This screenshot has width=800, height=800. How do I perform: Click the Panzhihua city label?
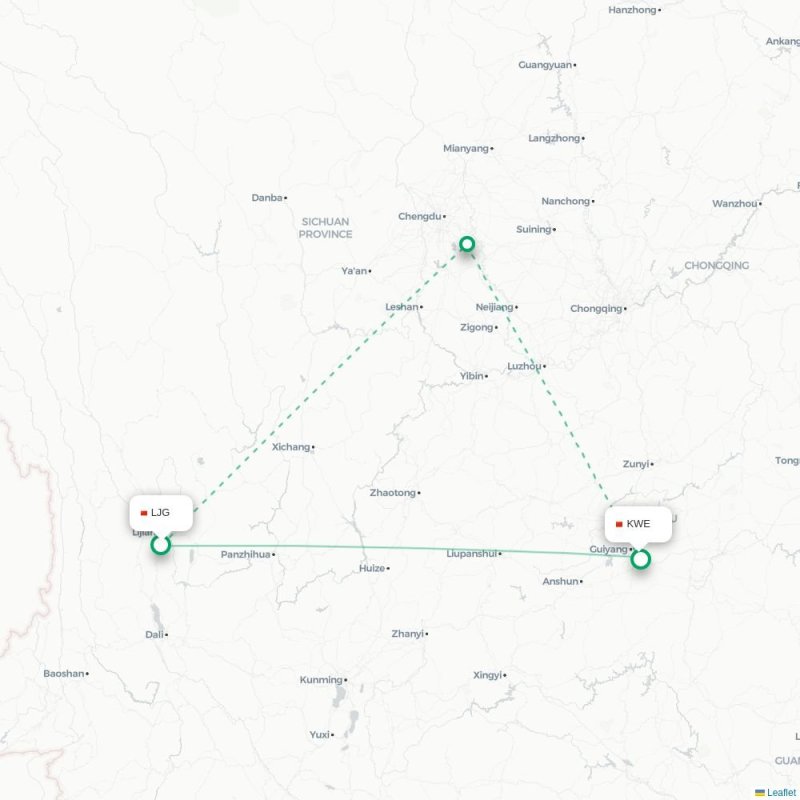coord(245,554)
